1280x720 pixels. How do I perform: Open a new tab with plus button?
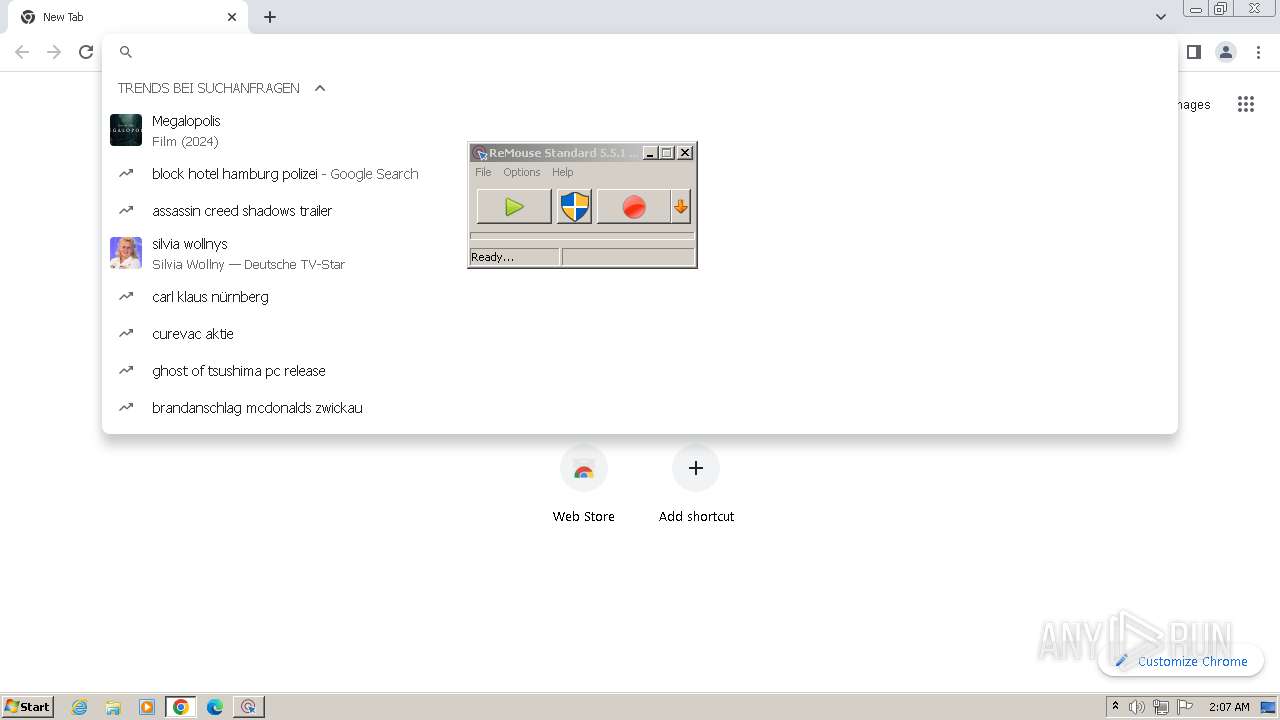pyautogui.click(x=270, y=17)
